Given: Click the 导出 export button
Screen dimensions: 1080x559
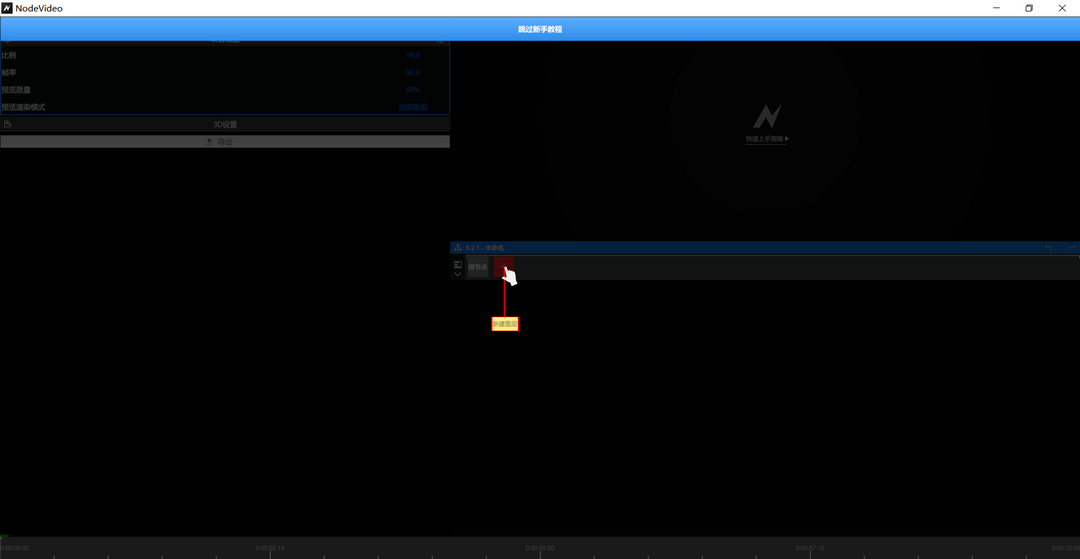Looking at the screenshot, I should coord(225,142).
